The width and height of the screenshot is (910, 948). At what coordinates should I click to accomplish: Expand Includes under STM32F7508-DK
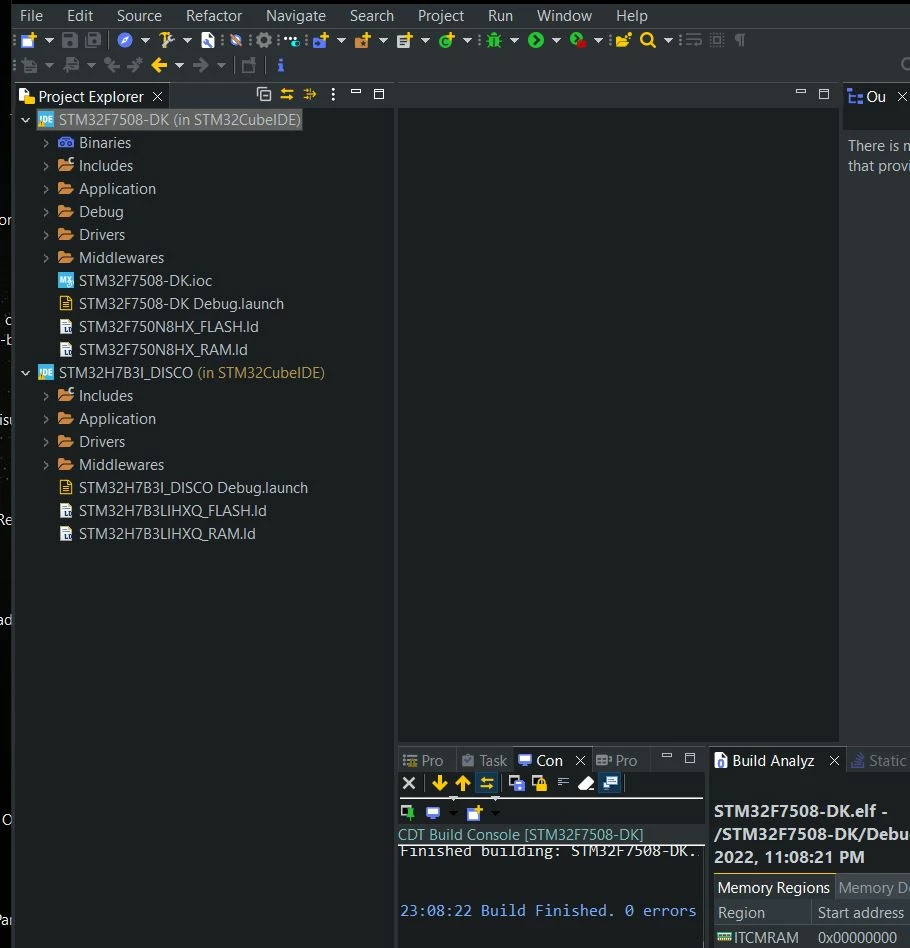(x=46, y=166)
